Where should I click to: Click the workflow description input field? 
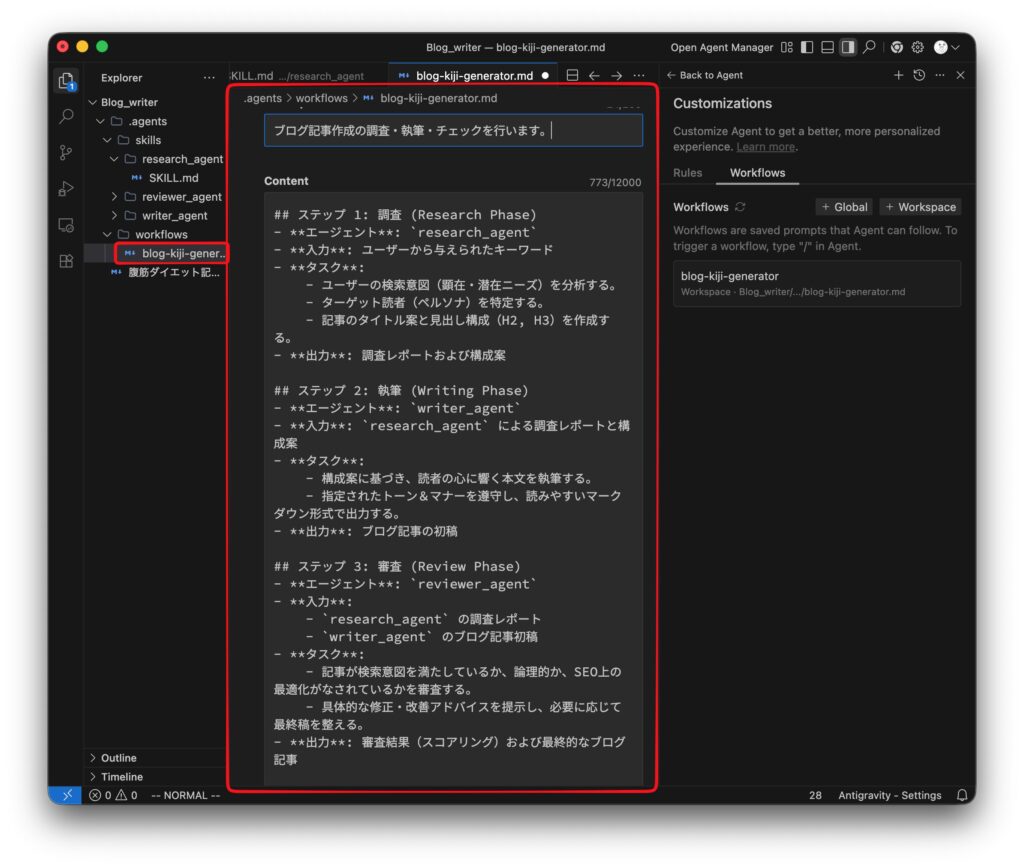coord(453,131)
